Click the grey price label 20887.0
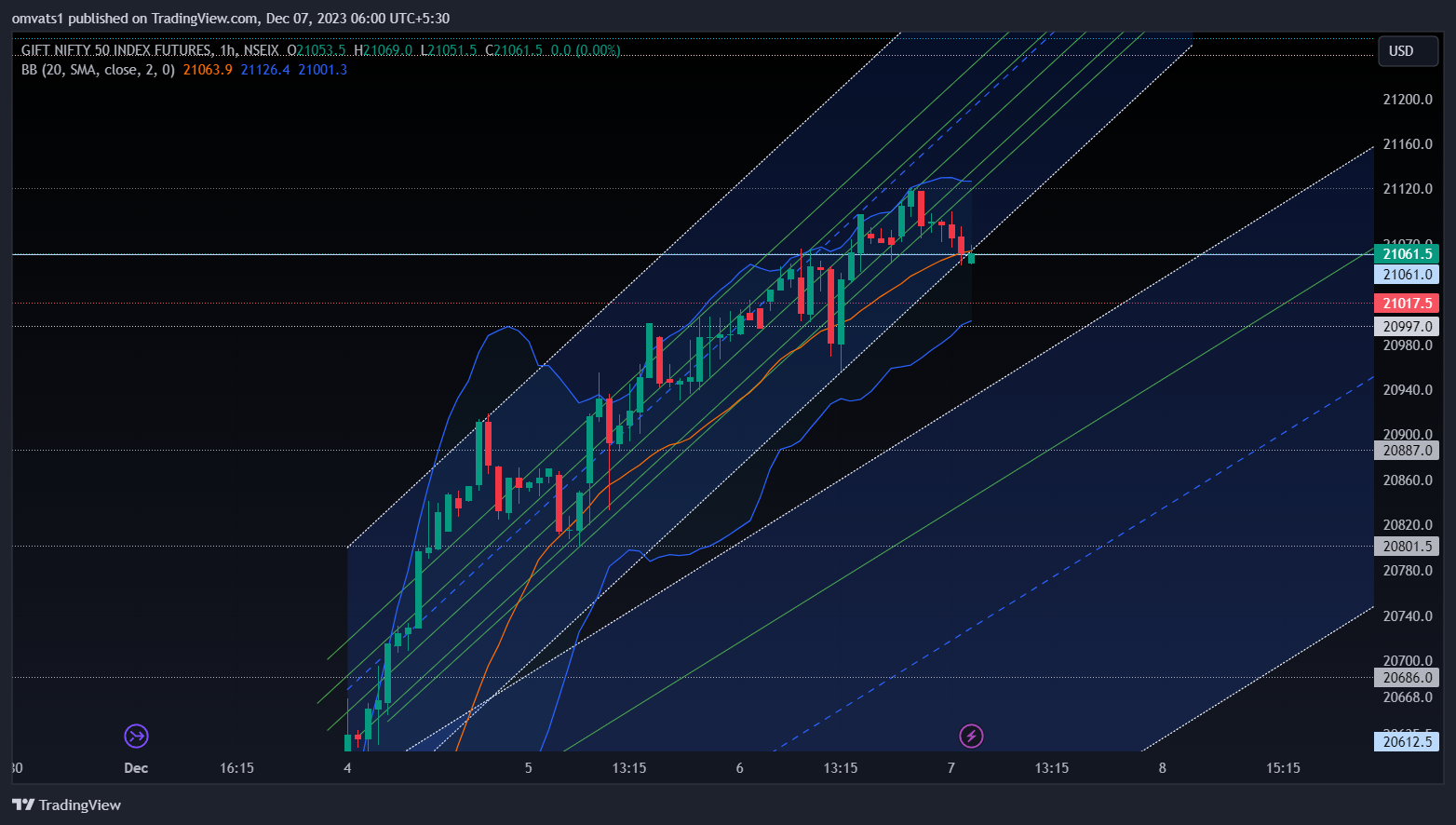The image size is (1456, 825). (1407, 451)
